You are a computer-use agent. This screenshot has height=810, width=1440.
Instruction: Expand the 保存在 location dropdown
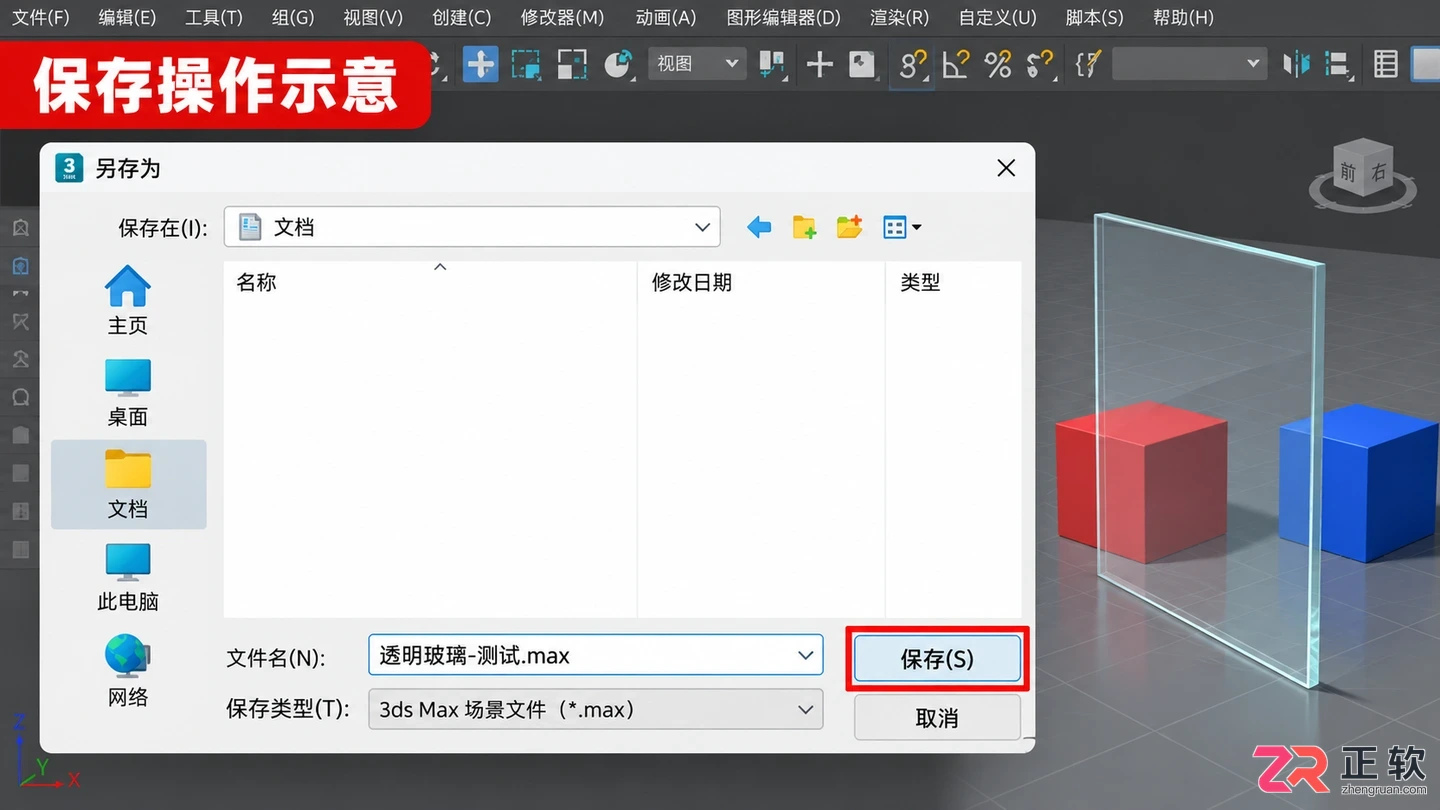click(x=702, y=227)
